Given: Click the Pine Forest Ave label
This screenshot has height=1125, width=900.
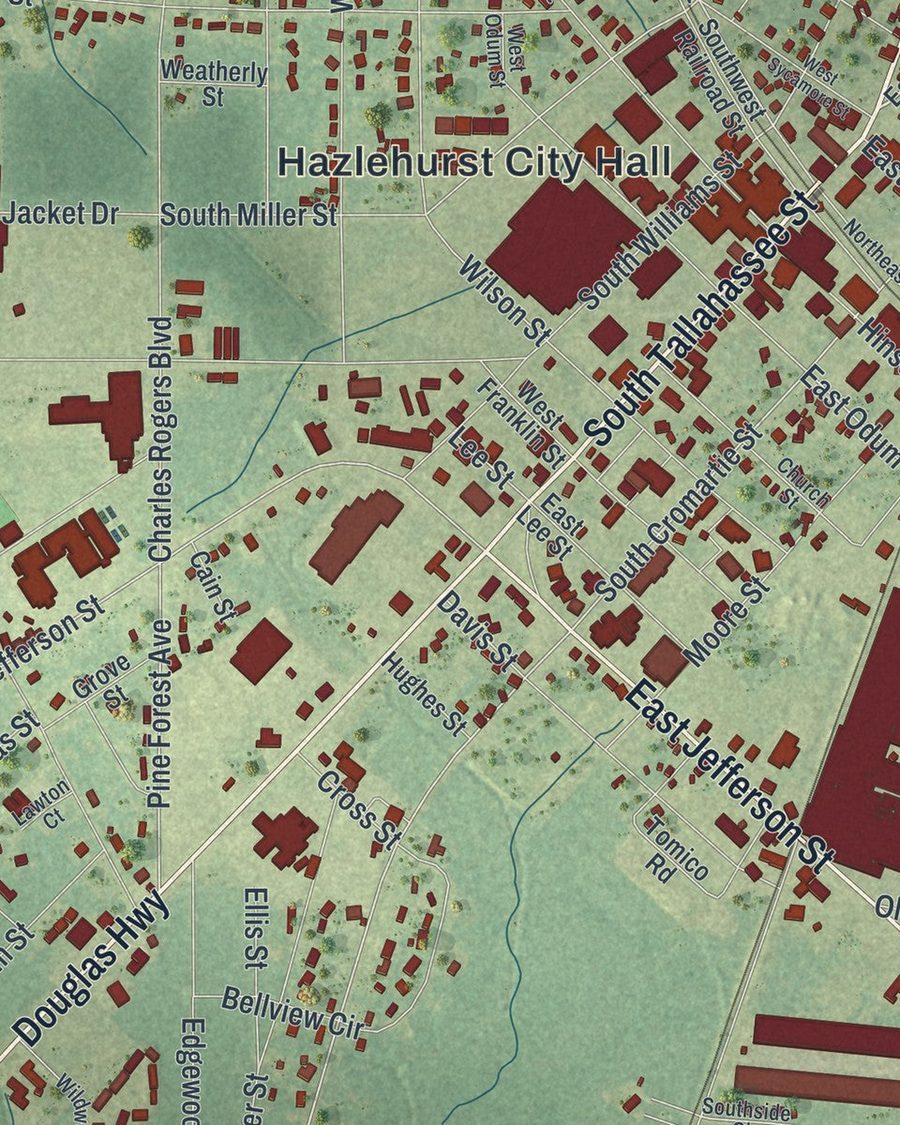Looking at the screenshot, I should (161, 713).
